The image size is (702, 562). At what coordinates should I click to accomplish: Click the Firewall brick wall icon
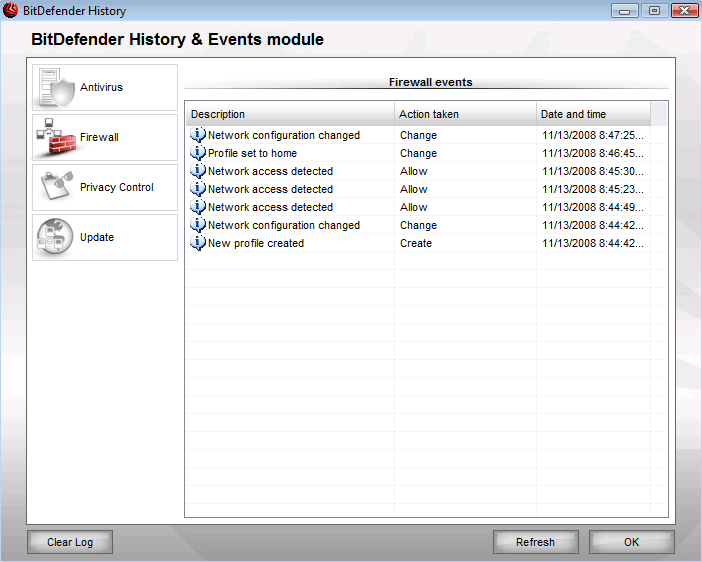(x=56, y=137)
